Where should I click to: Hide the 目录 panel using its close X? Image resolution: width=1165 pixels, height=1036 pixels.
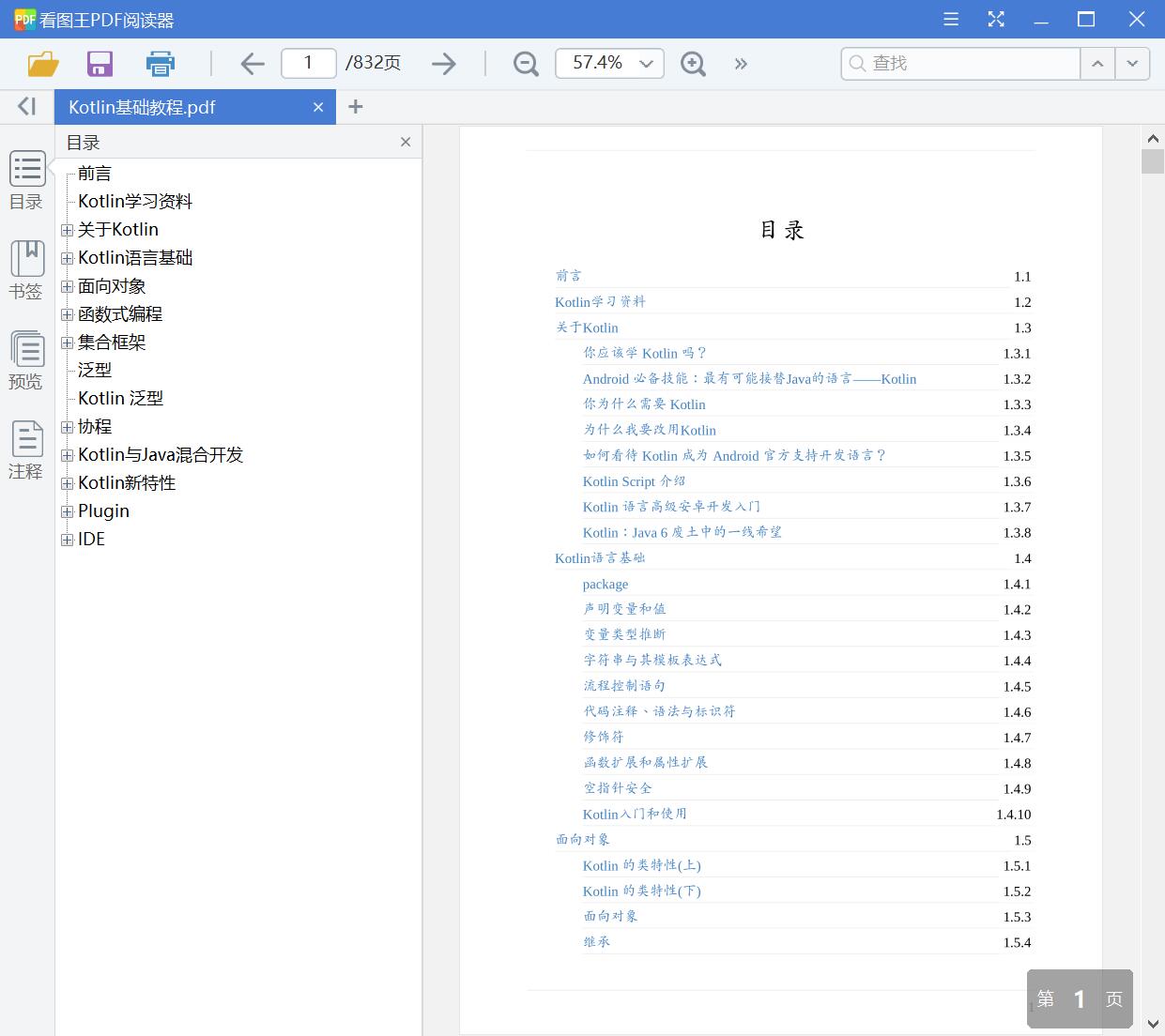pyautogui.click(x=405, y=142)
